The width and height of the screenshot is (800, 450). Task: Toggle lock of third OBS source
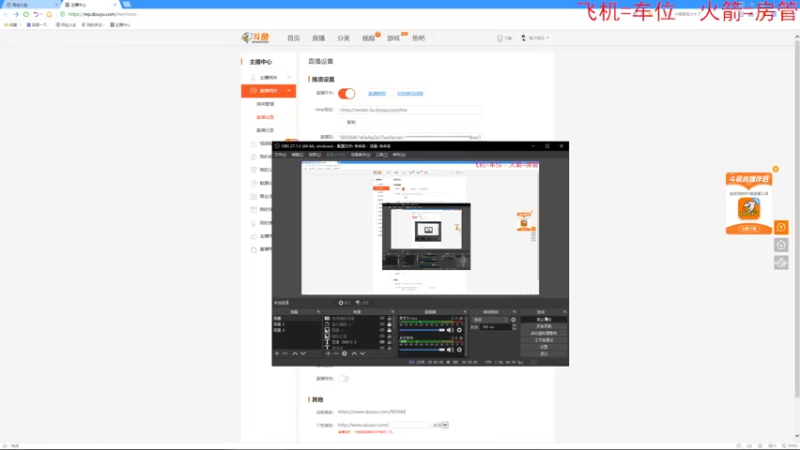pyautogui.click(x=389, y=330)
